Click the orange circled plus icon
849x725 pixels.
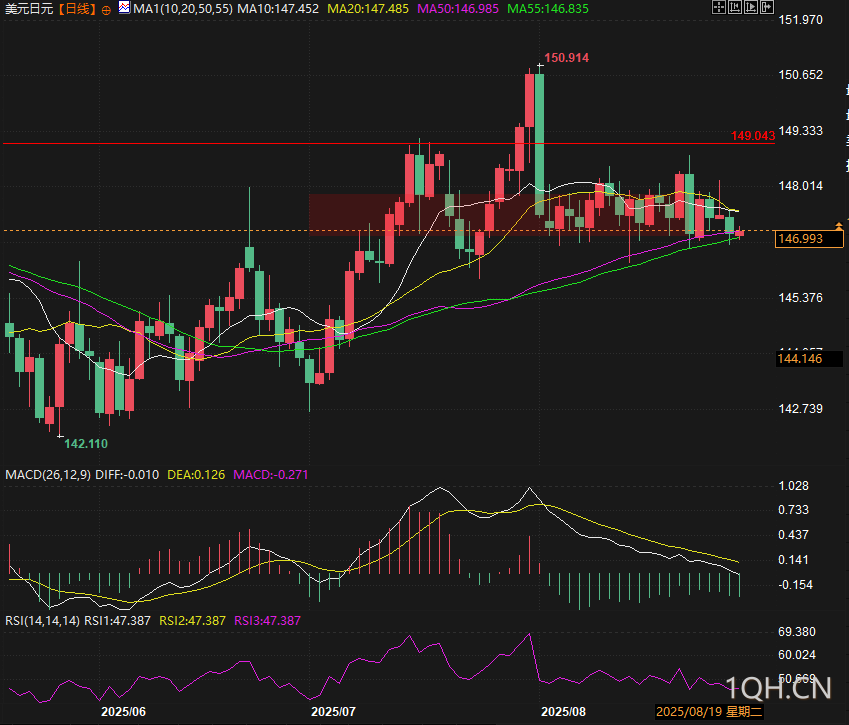pyautogui.click(x=106, y=9)
